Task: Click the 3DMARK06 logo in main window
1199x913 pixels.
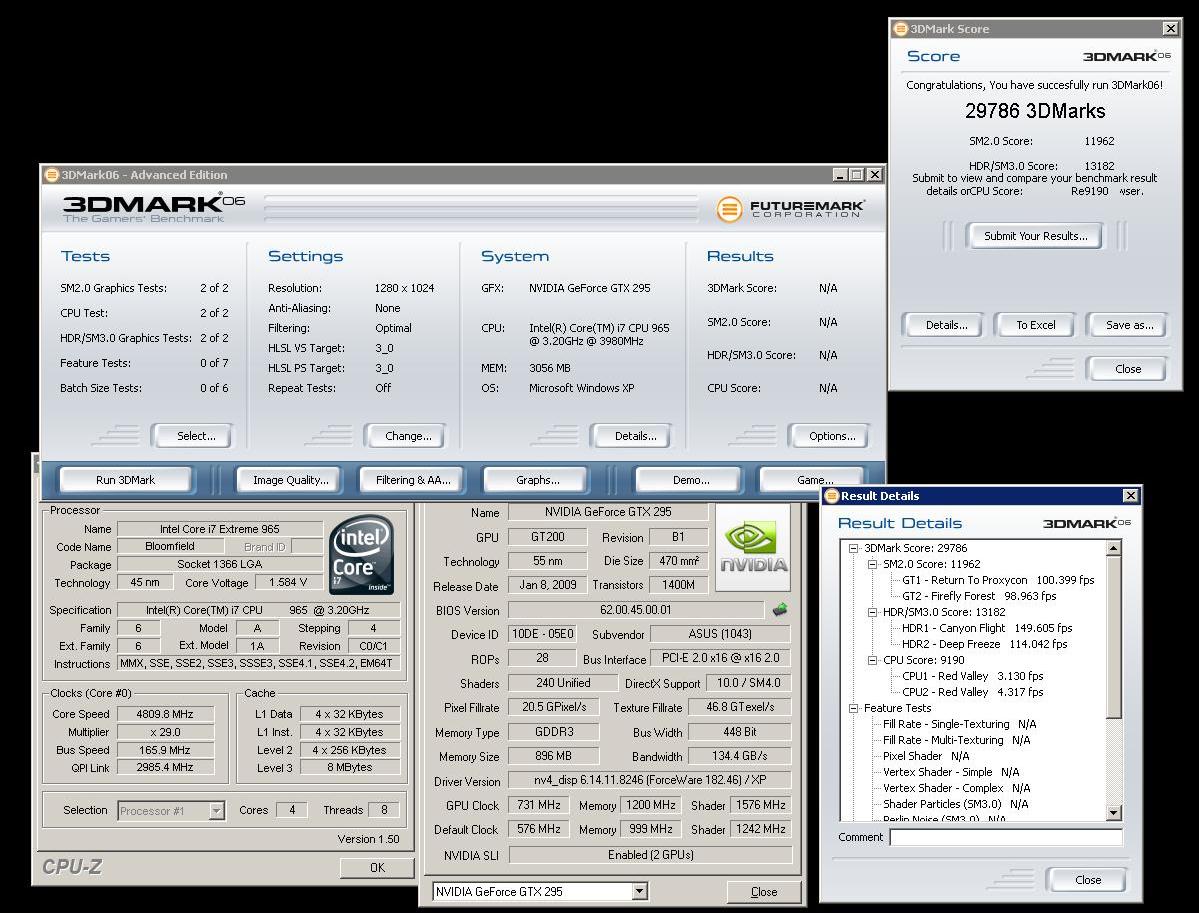Action: pos(153,207)
